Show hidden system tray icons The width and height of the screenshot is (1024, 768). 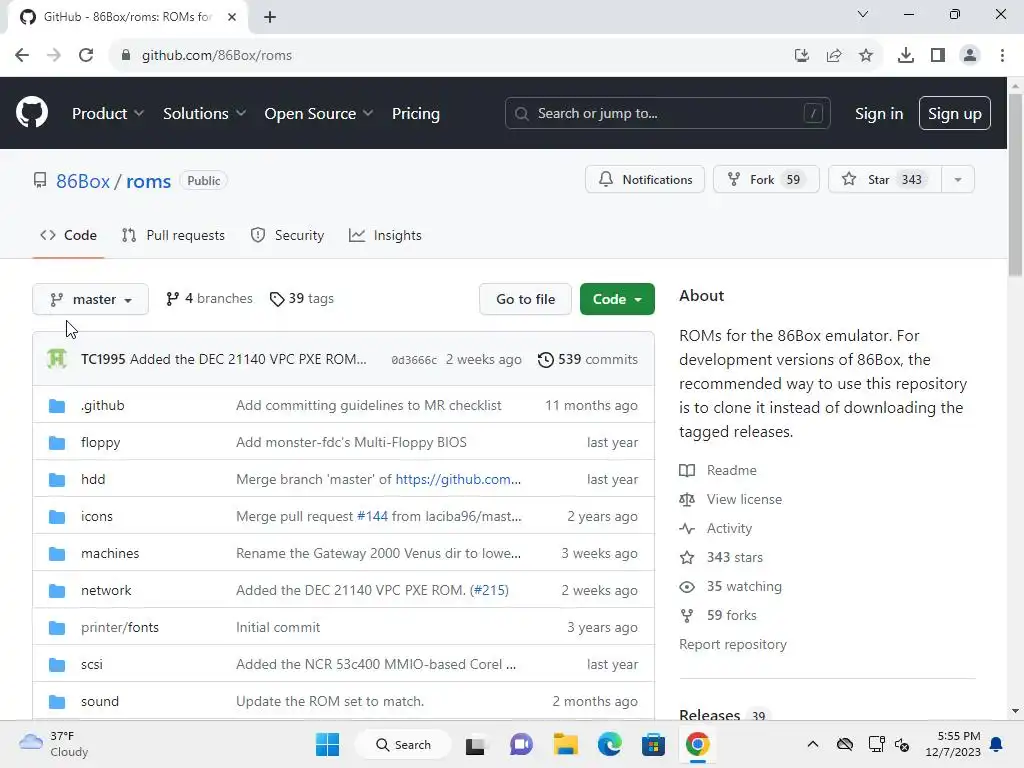pyautogui.click(x=812, y=744)
